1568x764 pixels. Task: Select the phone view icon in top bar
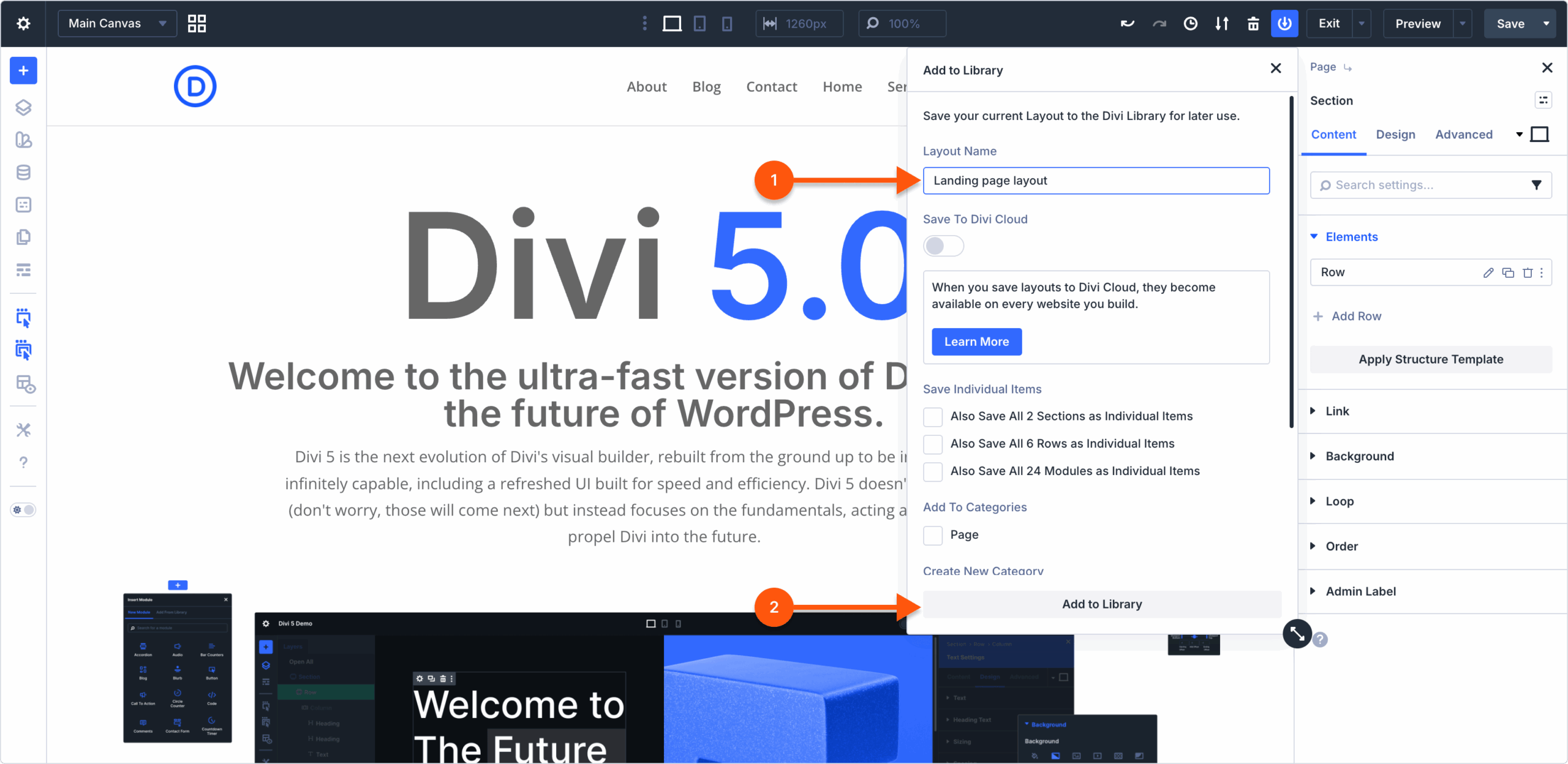(727, 24)
